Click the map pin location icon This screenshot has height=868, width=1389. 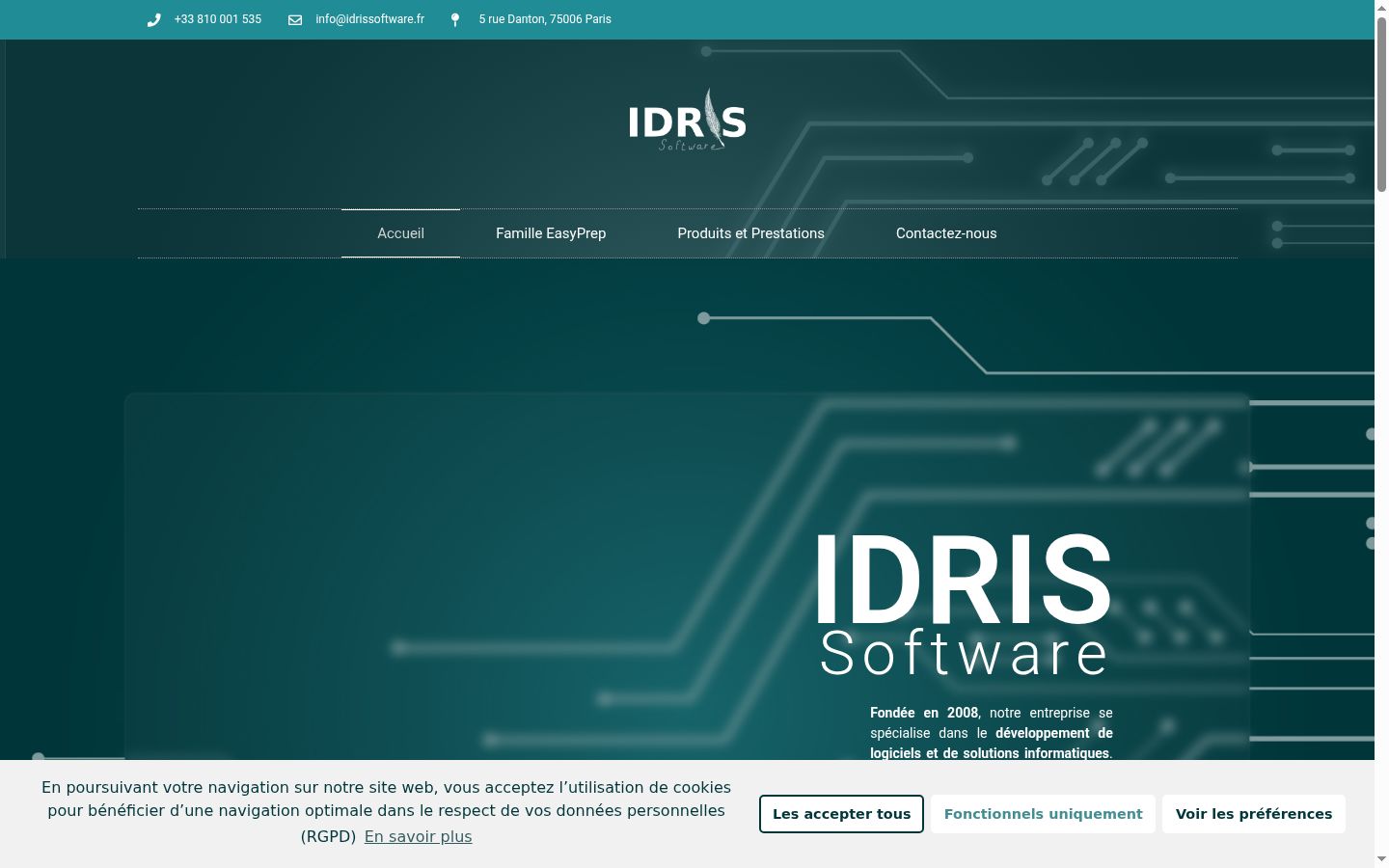coord(455,19)
